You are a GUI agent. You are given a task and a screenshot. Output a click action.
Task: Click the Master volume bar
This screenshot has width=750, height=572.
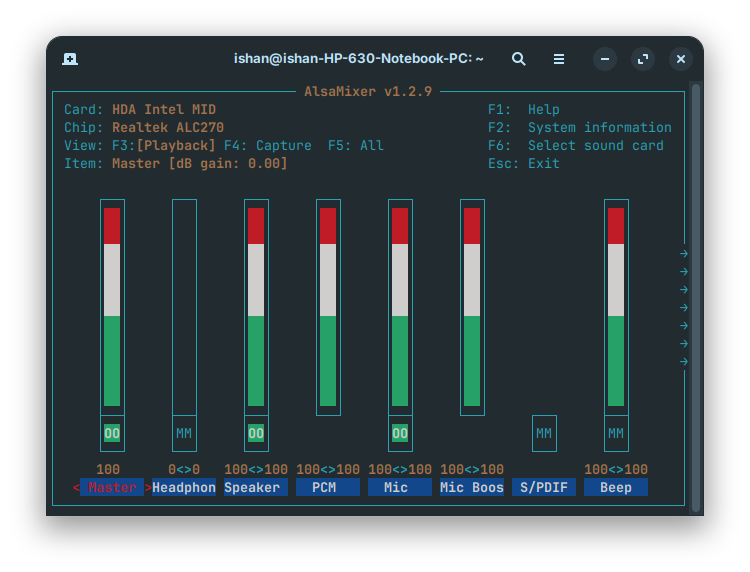(x=112, y=305)
